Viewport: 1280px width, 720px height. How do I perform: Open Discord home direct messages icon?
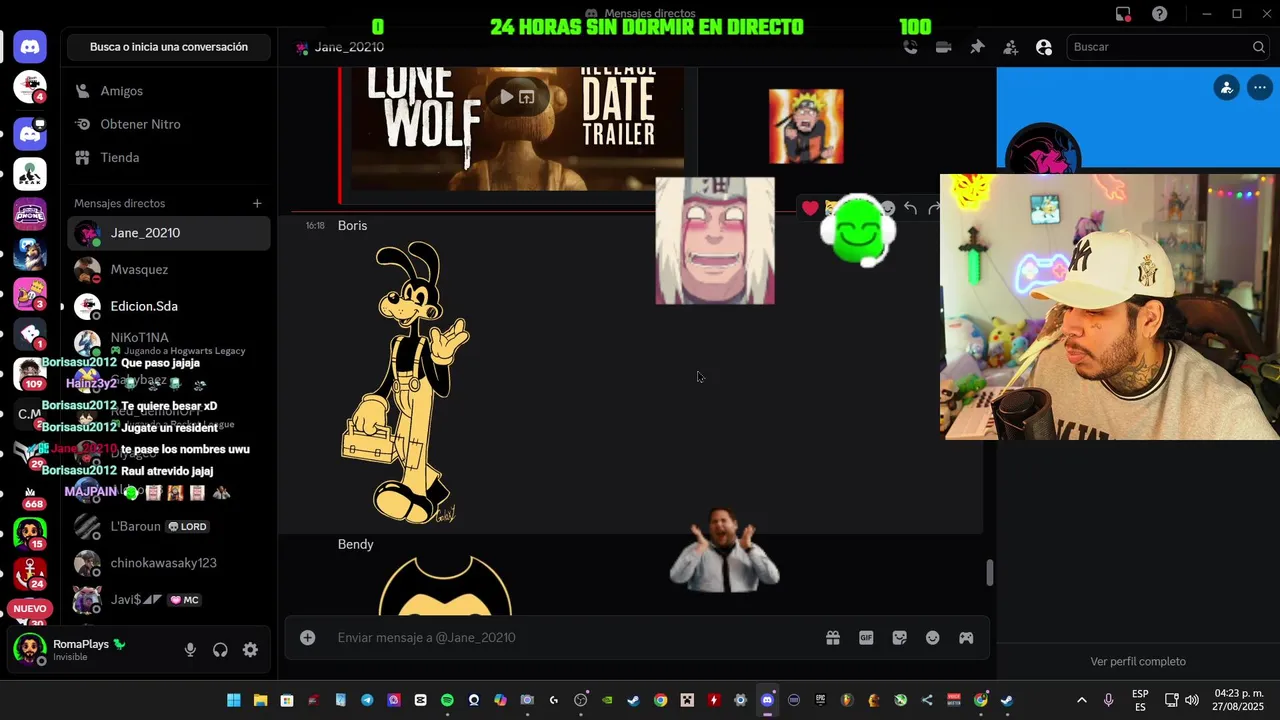[30, 46]
